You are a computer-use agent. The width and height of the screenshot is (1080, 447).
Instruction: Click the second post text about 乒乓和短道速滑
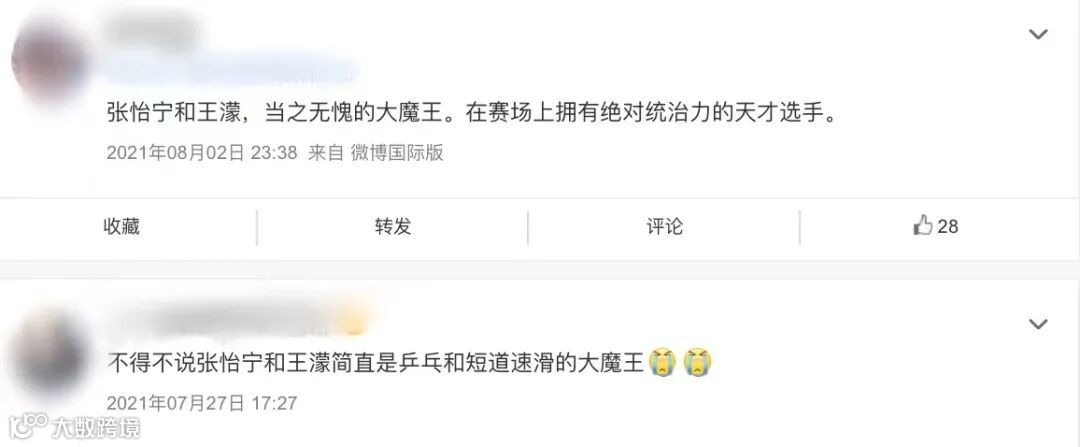point(375,363)
